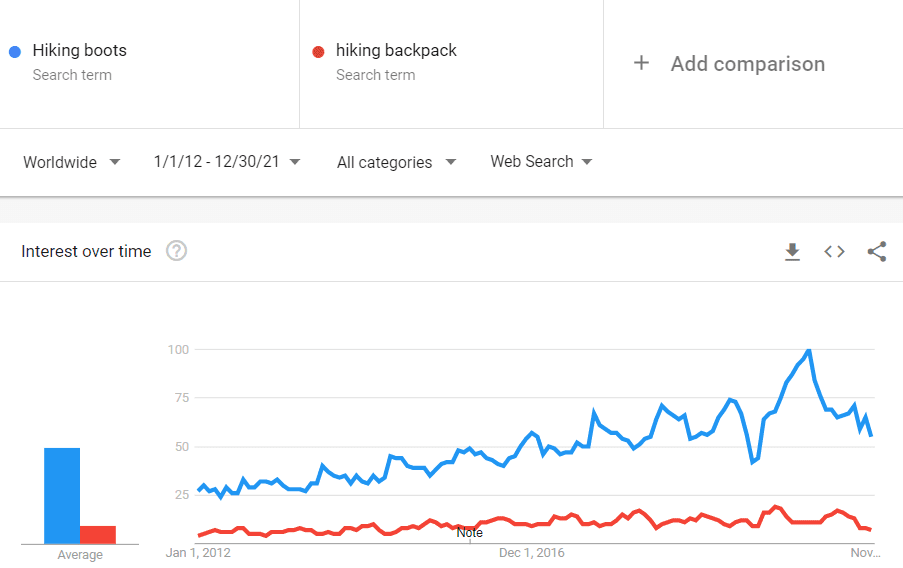This screenshot has height=568, width=903.
Task: Open the Interest over time help icon
Action: [x=176, y=251]
